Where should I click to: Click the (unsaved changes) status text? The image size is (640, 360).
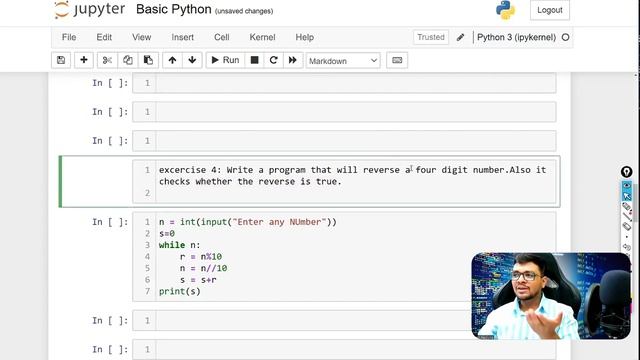[244, 11]
